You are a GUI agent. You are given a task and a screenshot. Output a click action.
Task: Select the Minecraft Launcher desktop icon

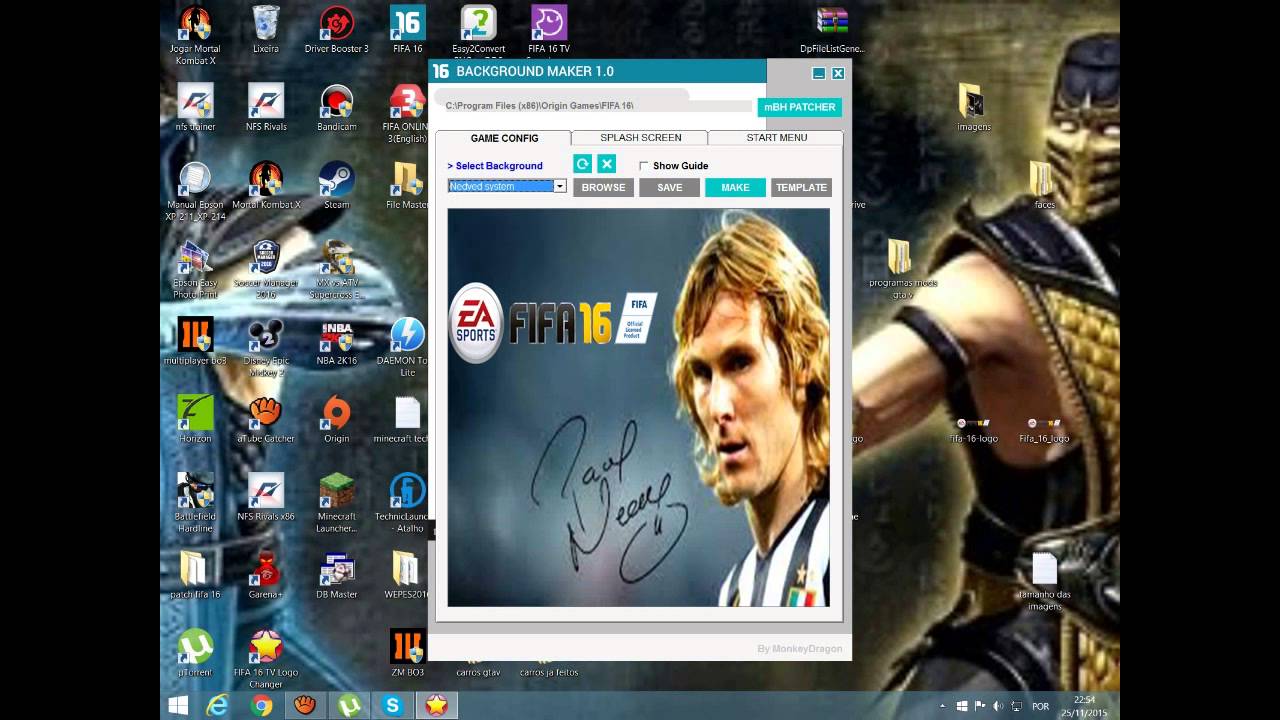tap(337, 502)
